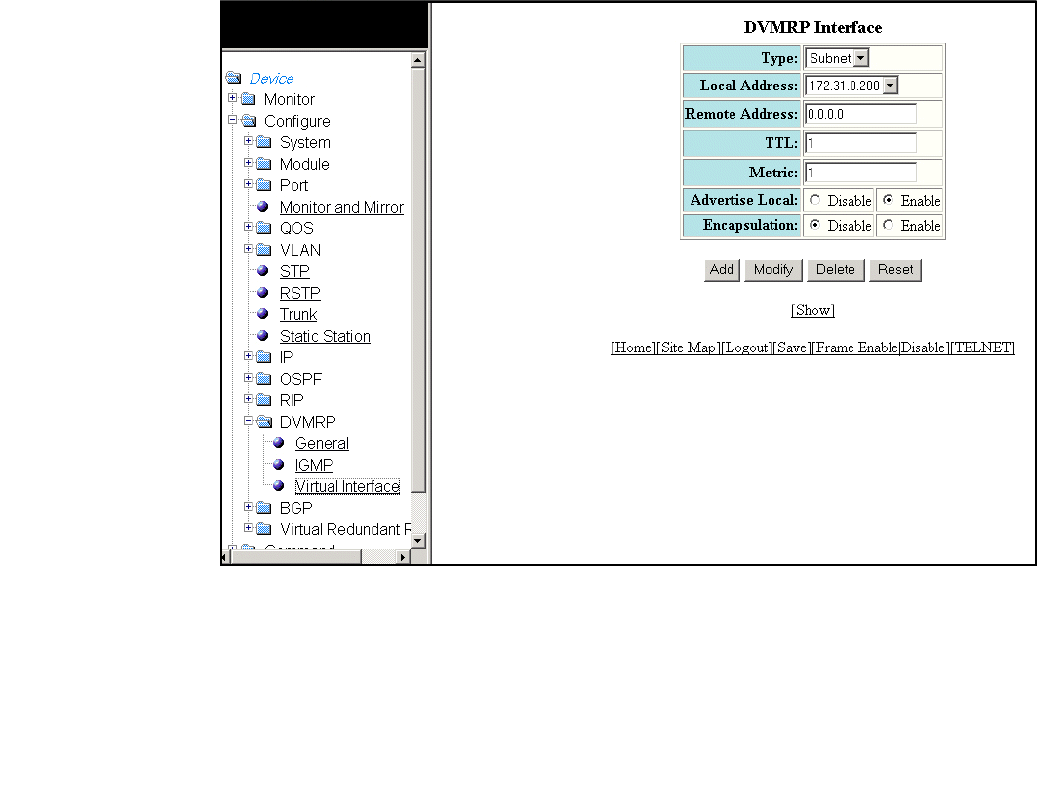1037x794 pixels.
Task: Open the IGMP link under DVMRP
Action: tap(313, 465)
